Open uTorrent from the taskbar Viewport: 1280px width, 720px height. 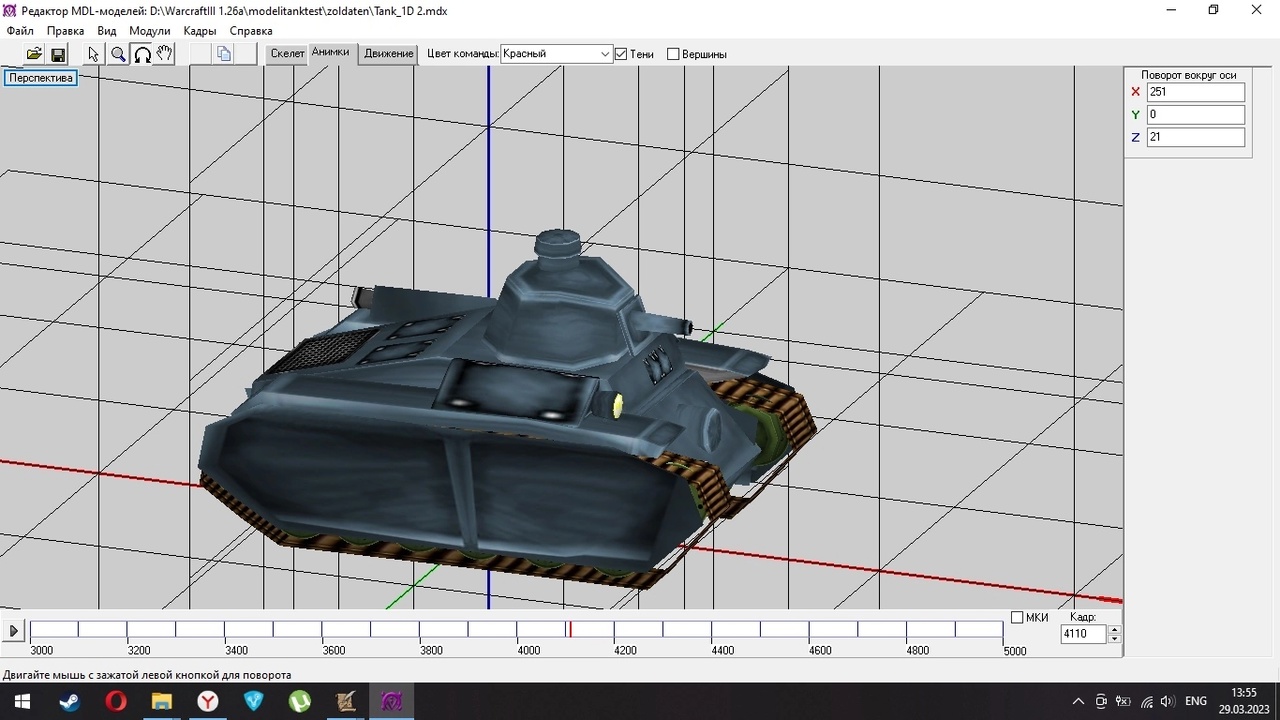coord(300,701)
